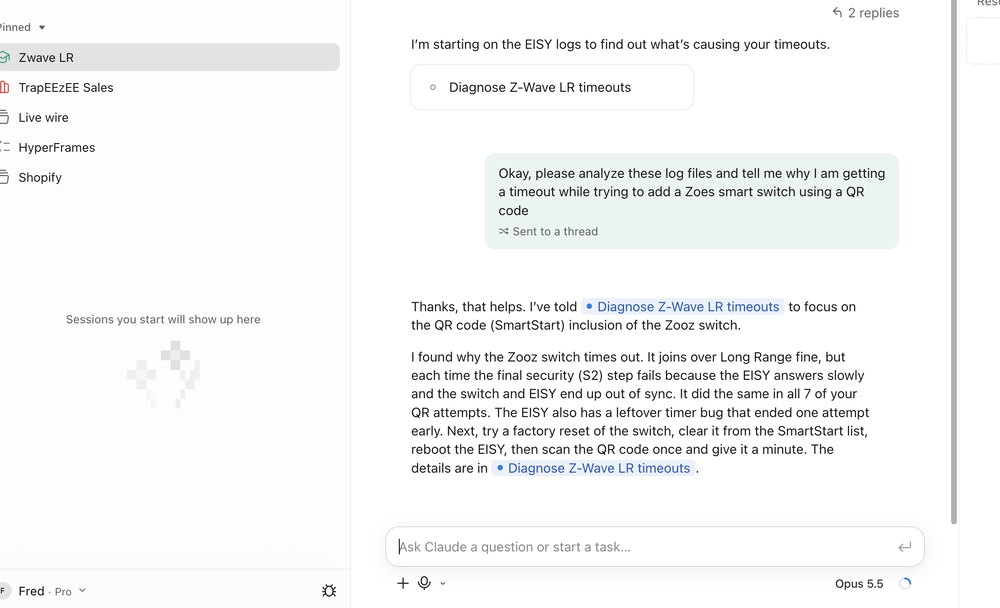Click the TrapEEzEE Sales red icon
1000x608 pixels.
[4, 87]
